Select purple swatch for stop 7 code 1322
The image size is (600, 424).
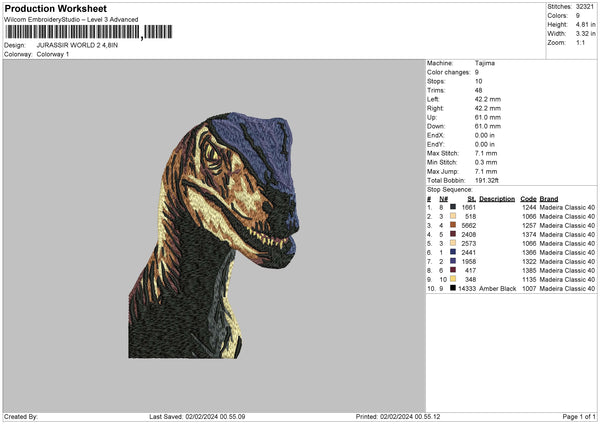[453, 261]
